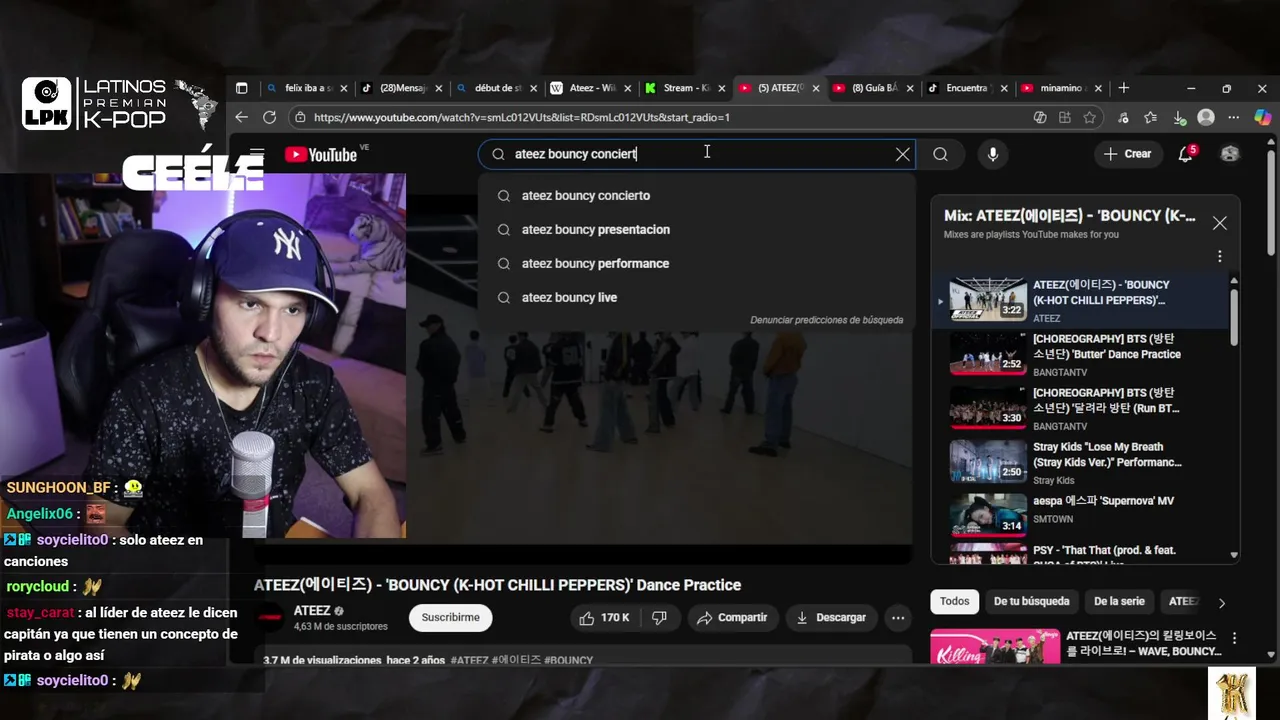Open the Crear create menu
1280x720 pixels.
tap(1128, 154)
